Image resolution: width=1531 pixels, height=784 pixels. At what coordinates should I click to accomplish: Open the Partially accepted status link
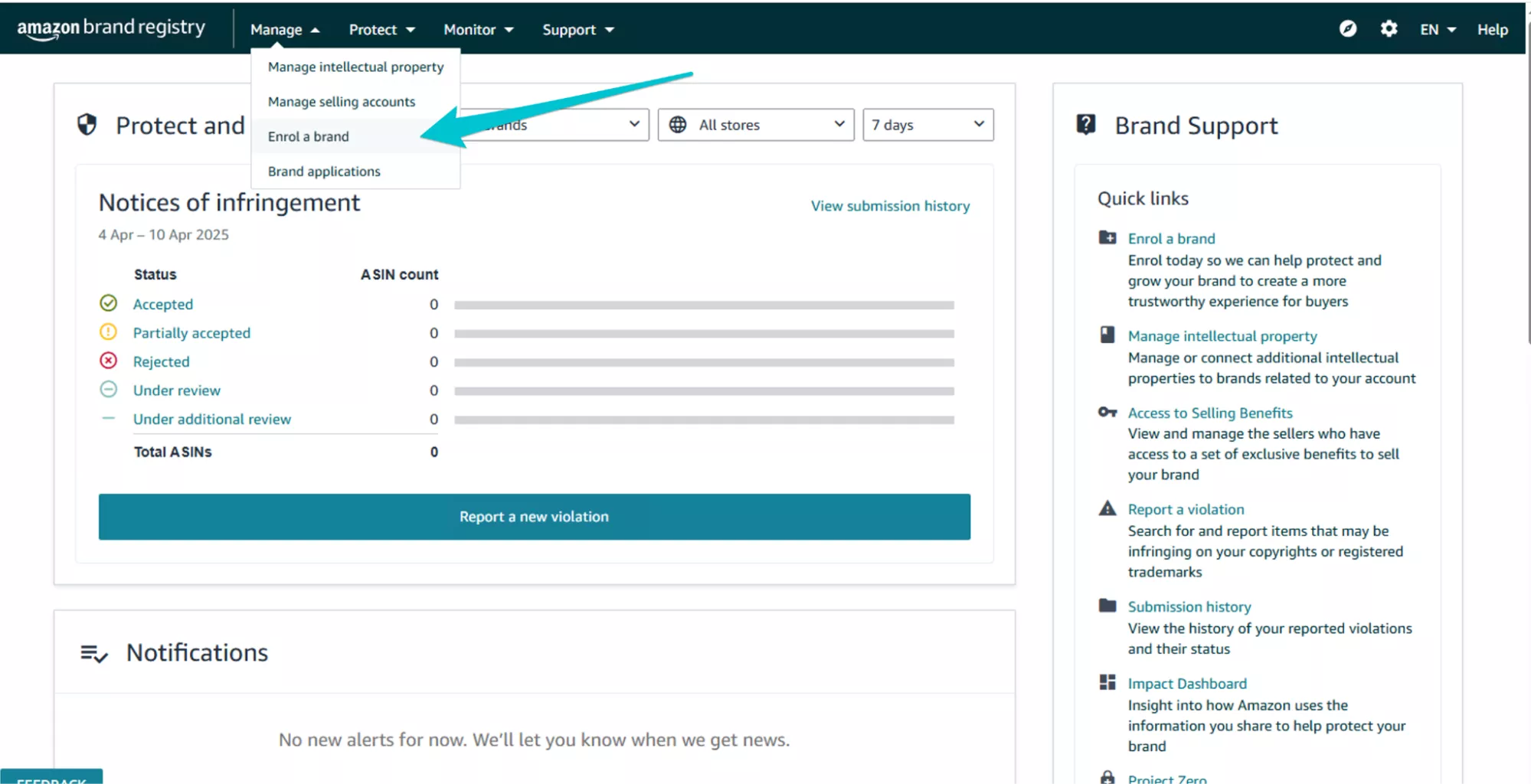(191, 333)
